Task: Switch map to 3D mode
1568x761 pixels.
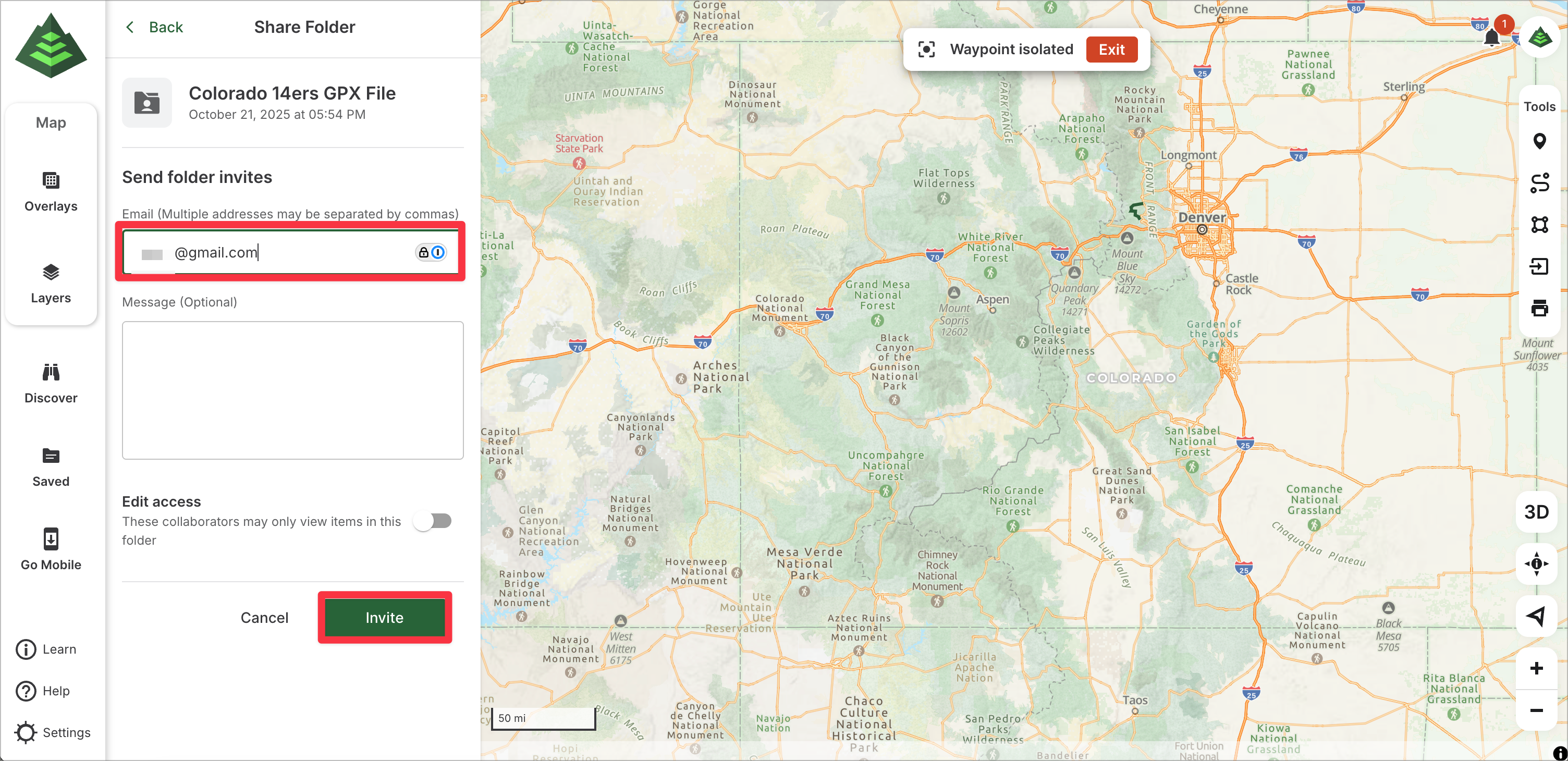Action: click(x=1536, y=512)
